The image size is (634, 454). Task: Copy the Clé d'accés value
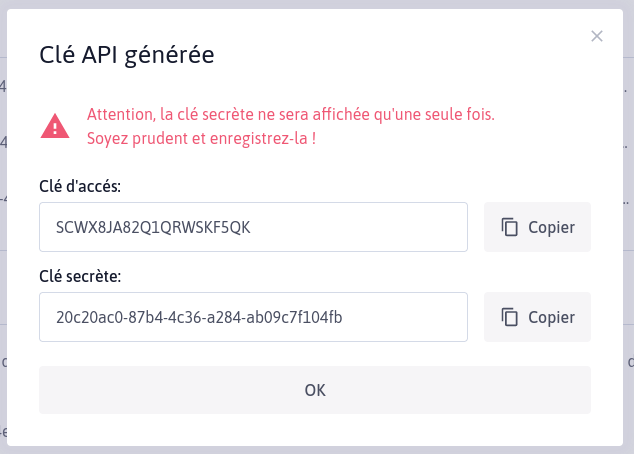pyautogui.click(x=537, y=227)
